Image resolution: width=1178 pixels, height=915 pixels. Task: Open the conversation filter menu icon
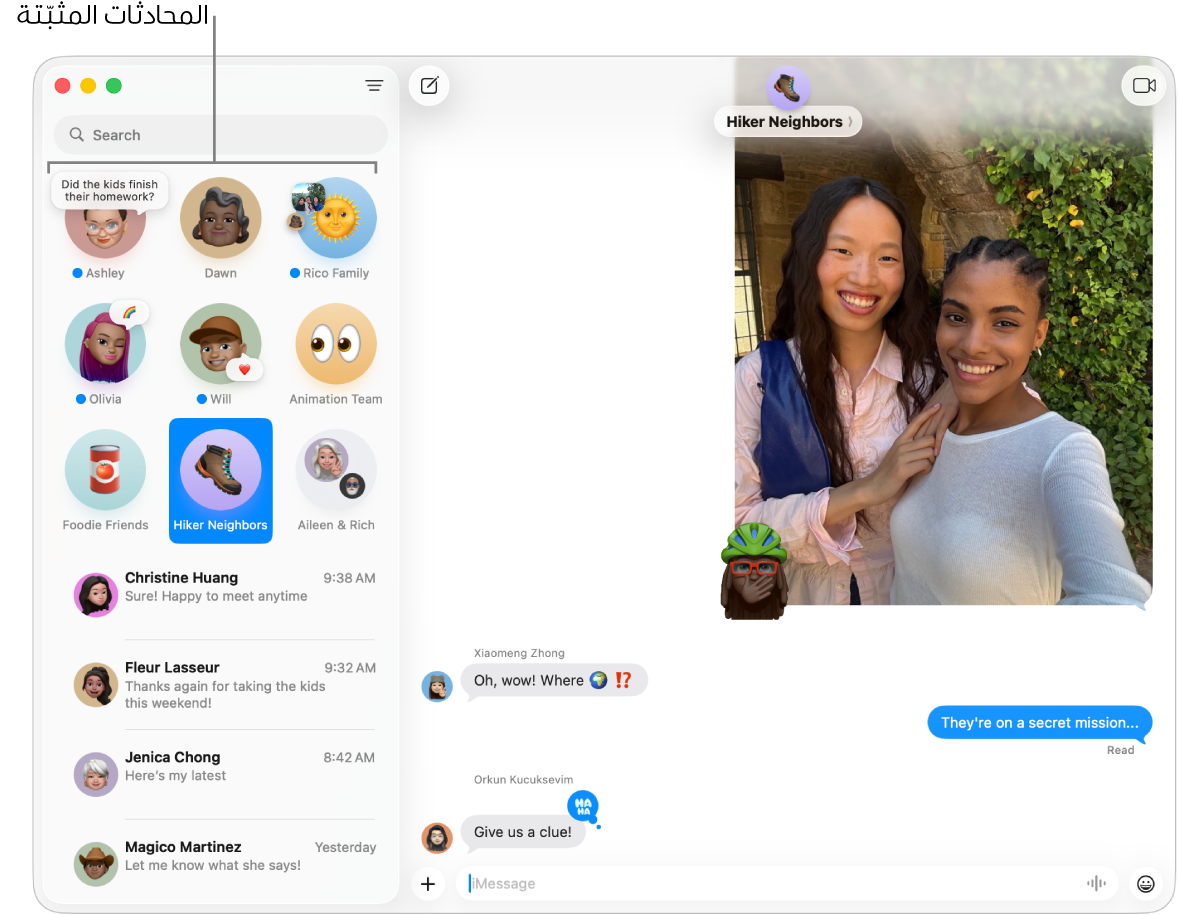pos(374,86)
